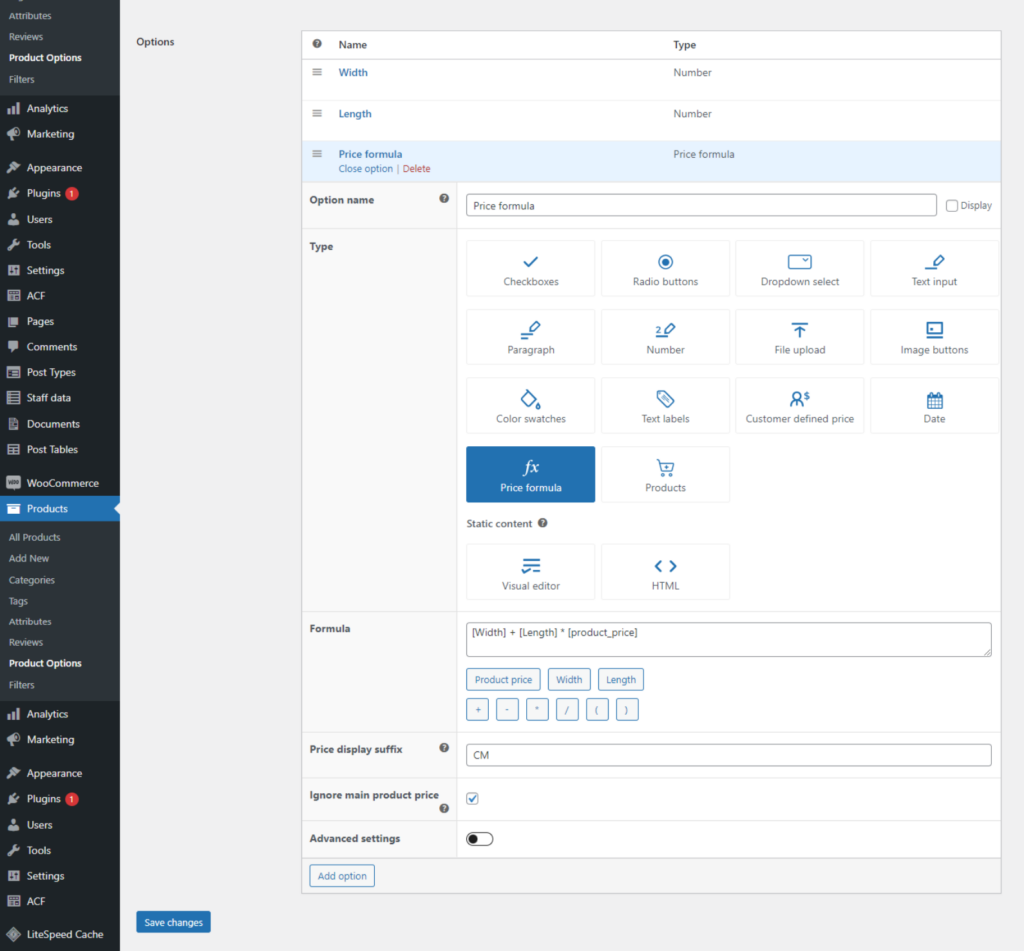Expand the Width option row
The image size is (1024, 951).
(353, 73)
